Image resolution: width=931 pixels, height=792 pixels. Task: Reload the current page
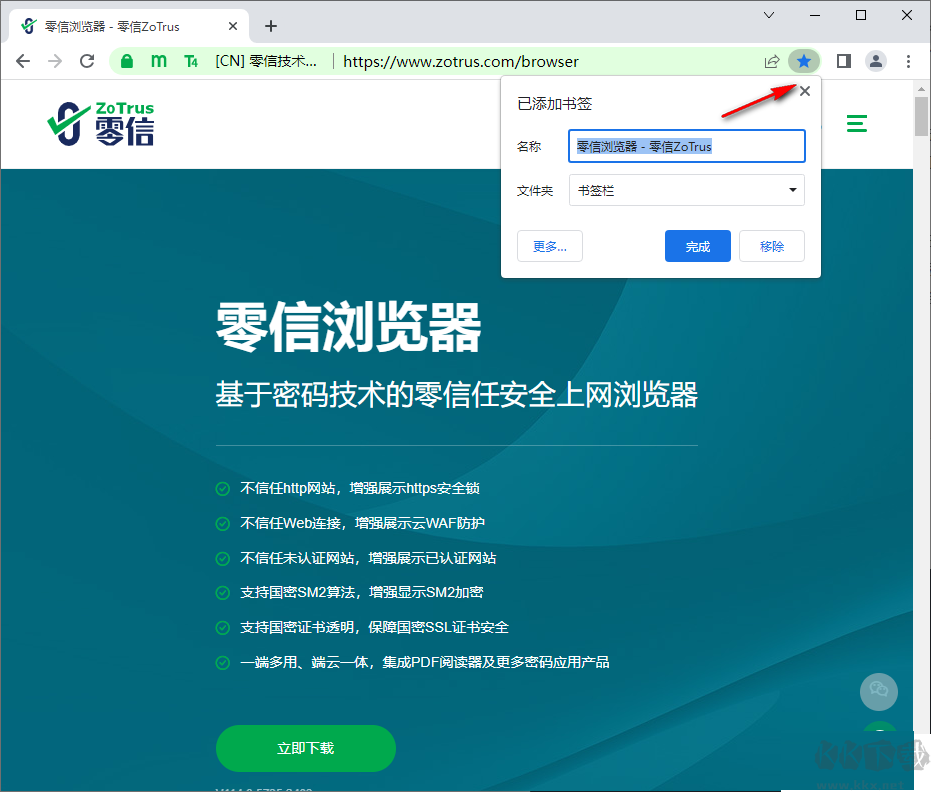[87, 60]
